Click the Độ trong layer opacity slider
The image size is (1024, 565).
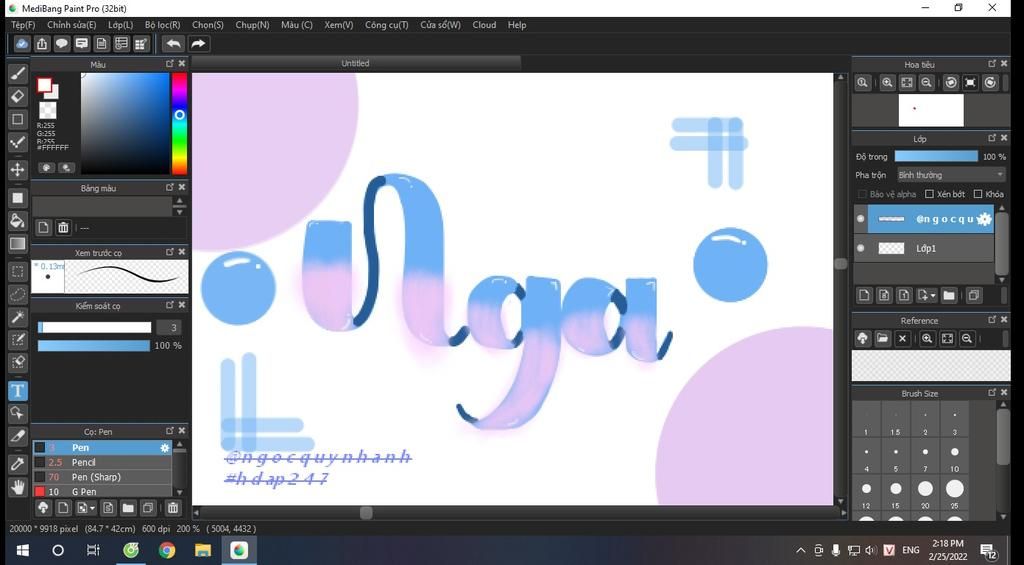(x=936, y=157)
